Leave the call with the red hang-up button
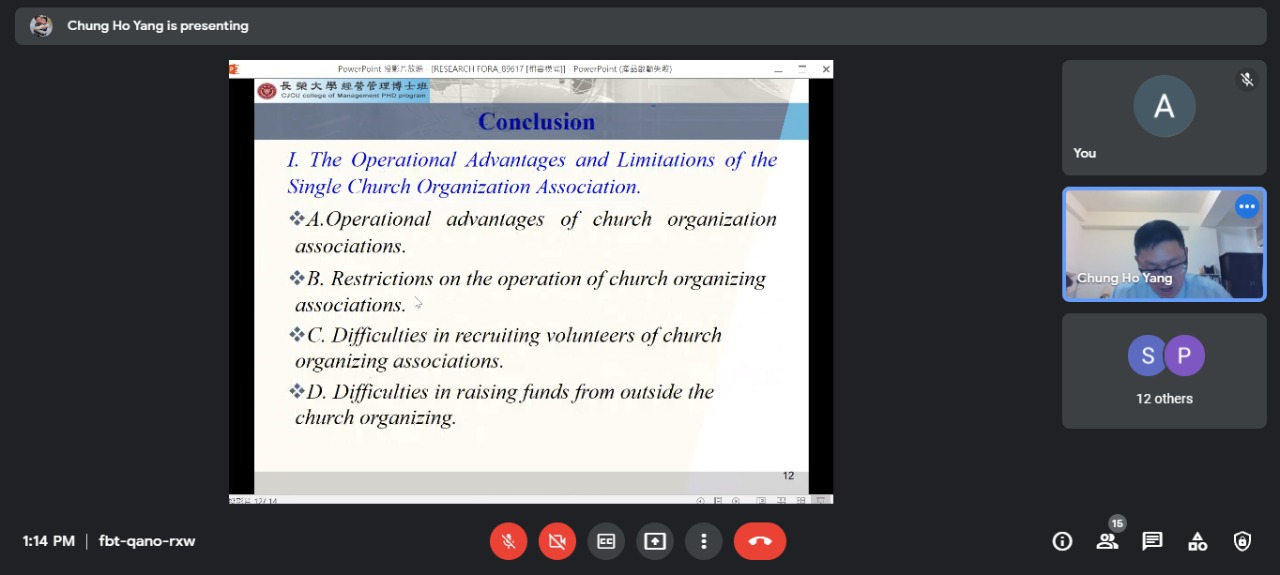This screenshot has width=1280, height=575. point(760,541)
